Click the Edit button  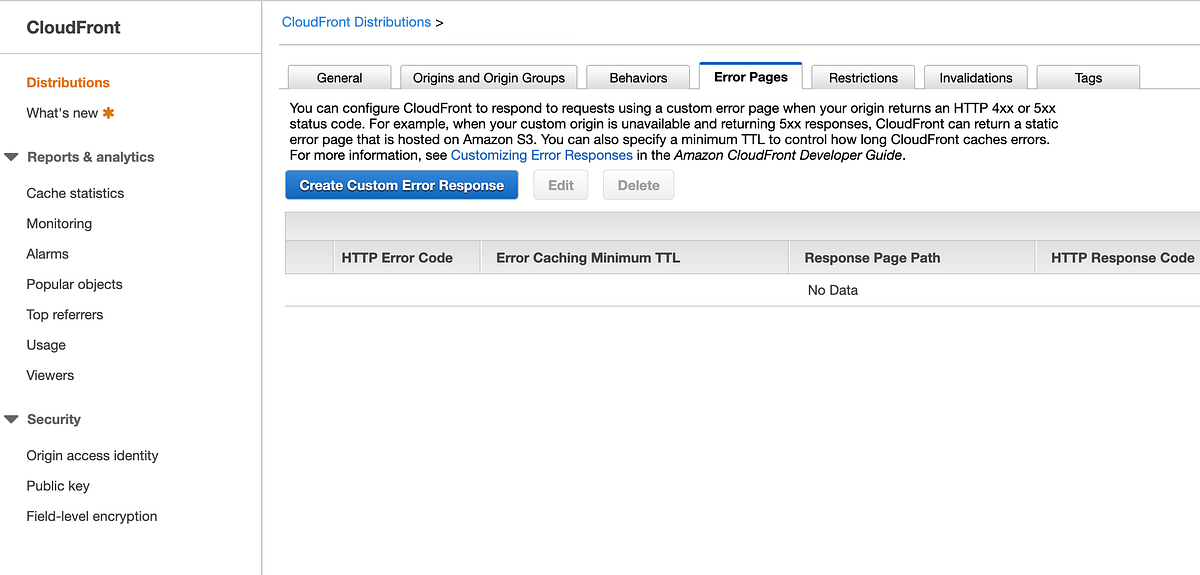[x=561, y=185]
